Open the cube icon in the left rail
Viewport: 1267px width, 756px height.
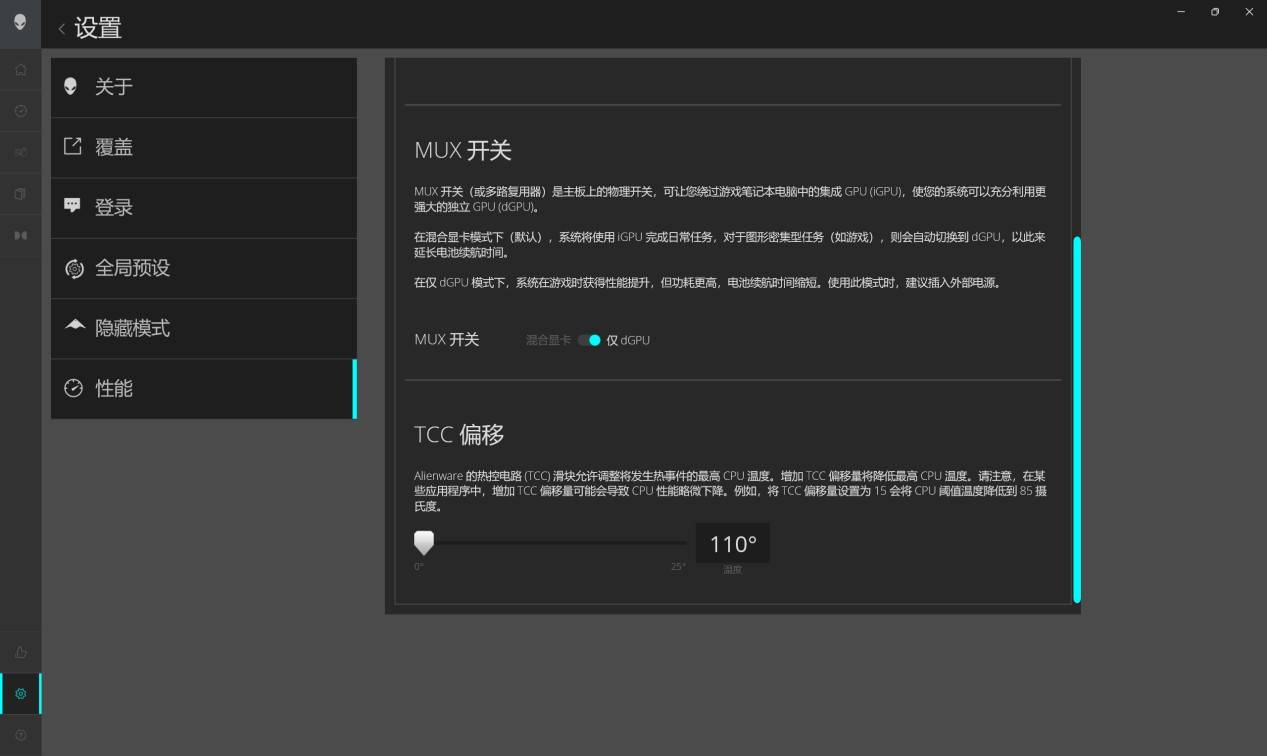20,193
